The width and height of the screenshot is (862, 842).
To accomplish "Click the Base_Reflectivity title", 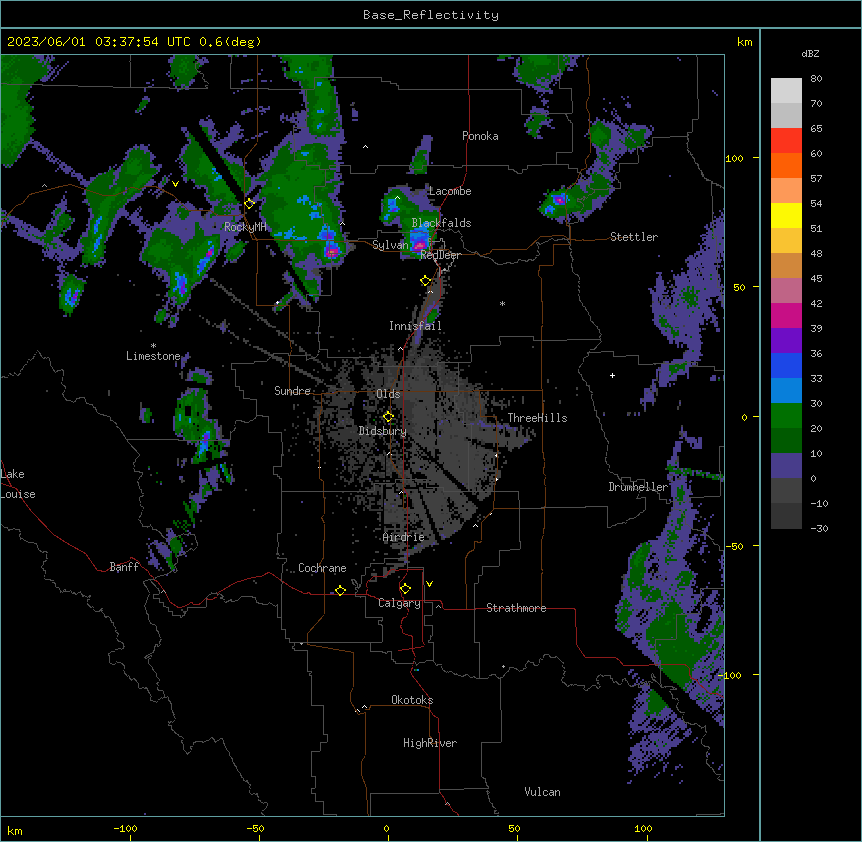I will pyautogui.click(x=431, y=15).
